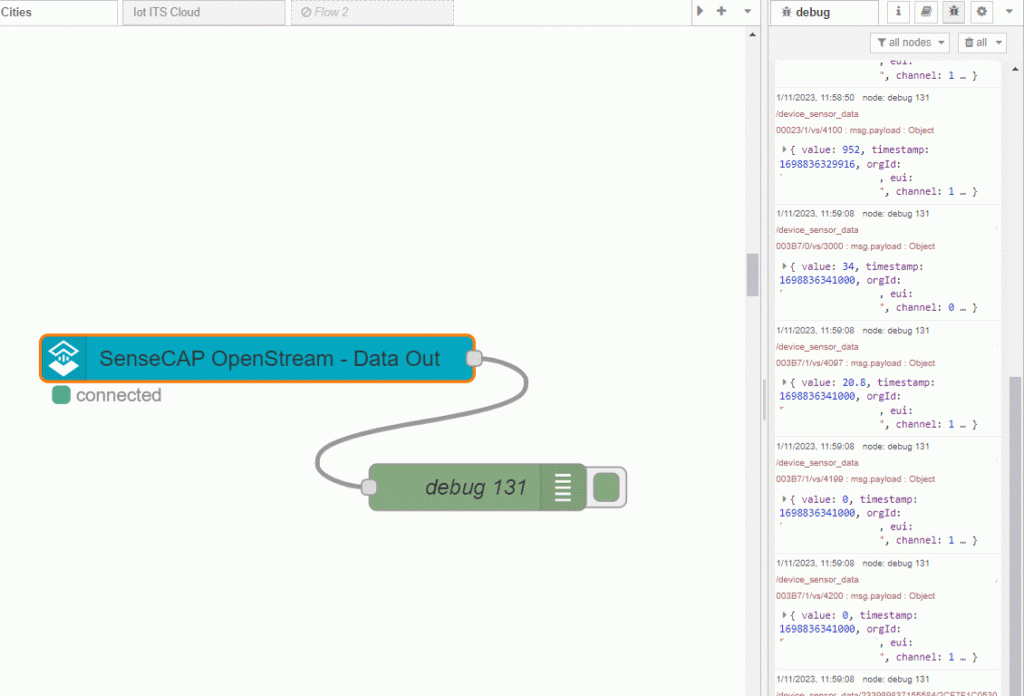Click the SenseCAP node logo icon
The width and height of the screenshot is (1024, 696).
tap(64, 358)
